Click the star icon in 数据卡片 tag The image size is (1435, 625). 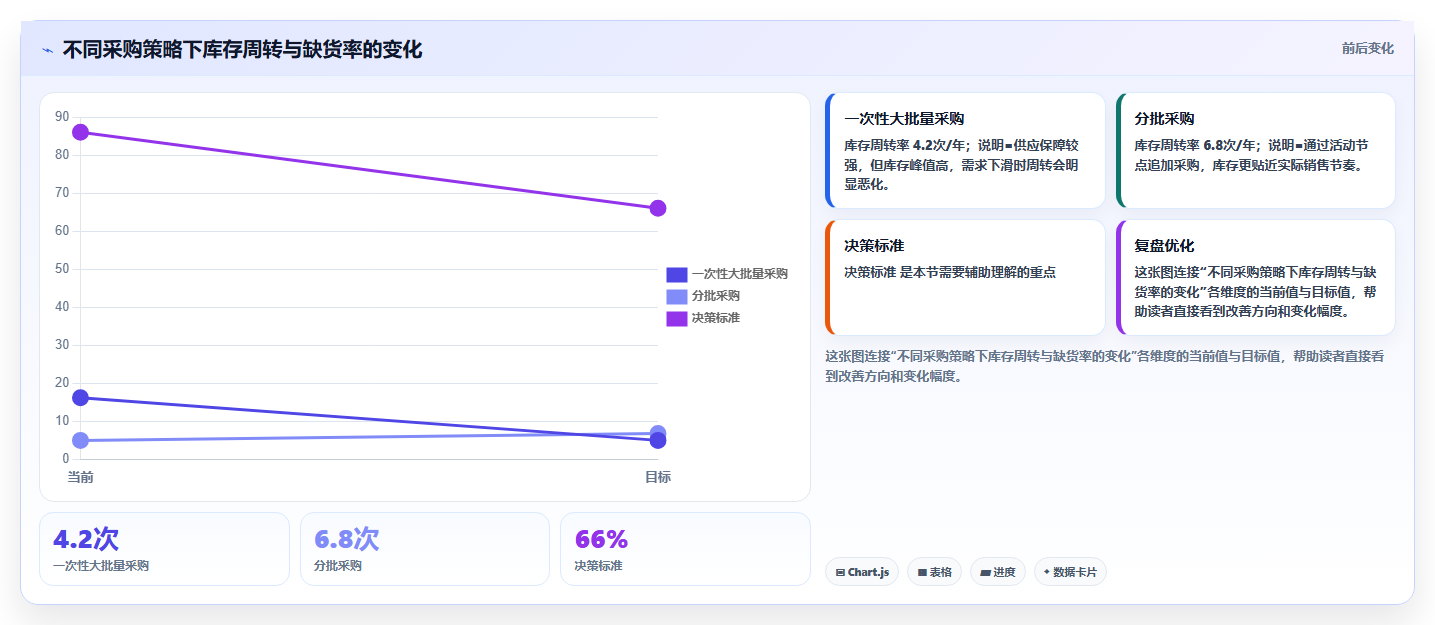(1047, 572)
